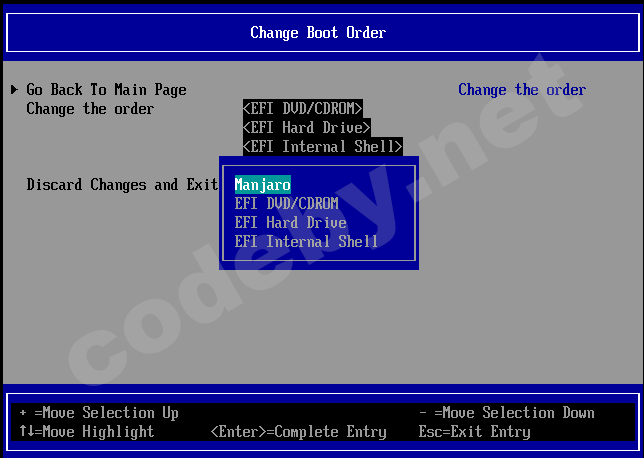The image size is (644, 458).
Task: Select the Change the order setting label
Action: (x=90, y=108)
